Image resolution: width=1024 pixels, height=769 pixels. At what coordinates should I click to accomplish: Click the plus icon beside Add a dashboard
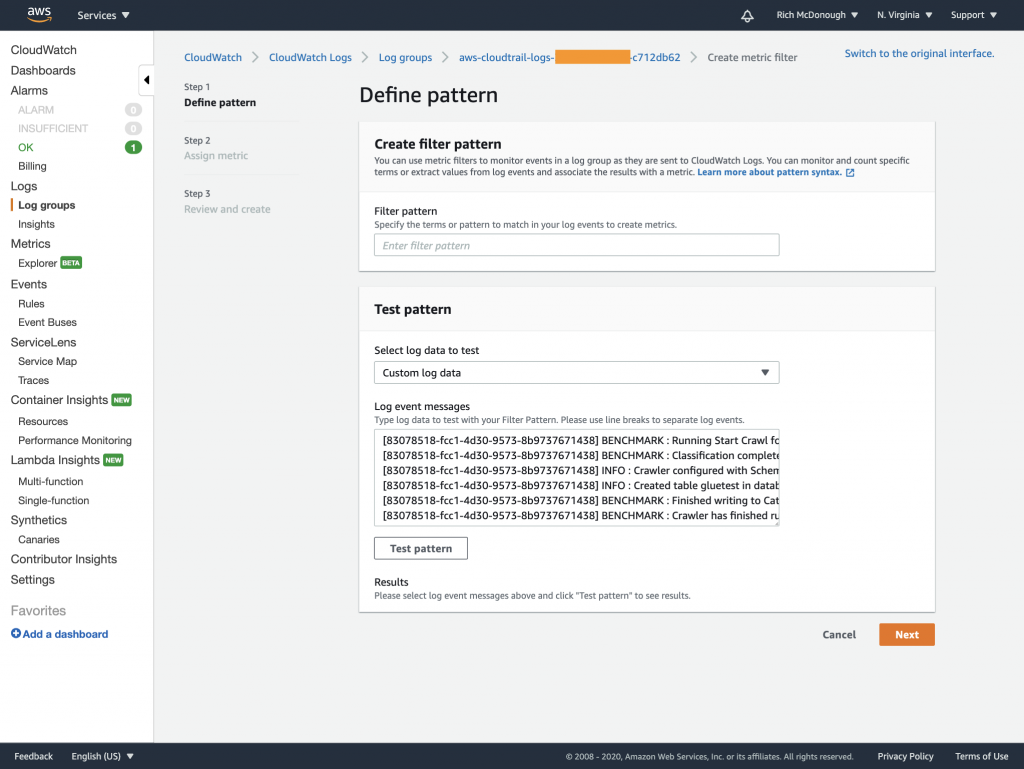[x=17, y=633]
